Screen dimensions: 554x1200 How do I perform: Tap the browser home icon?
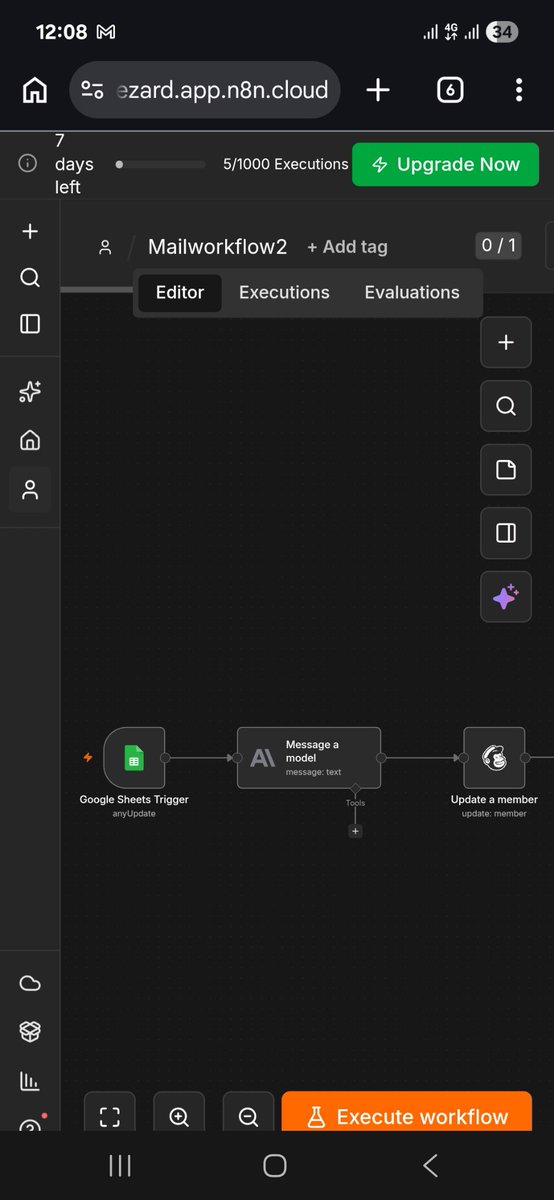34,90
